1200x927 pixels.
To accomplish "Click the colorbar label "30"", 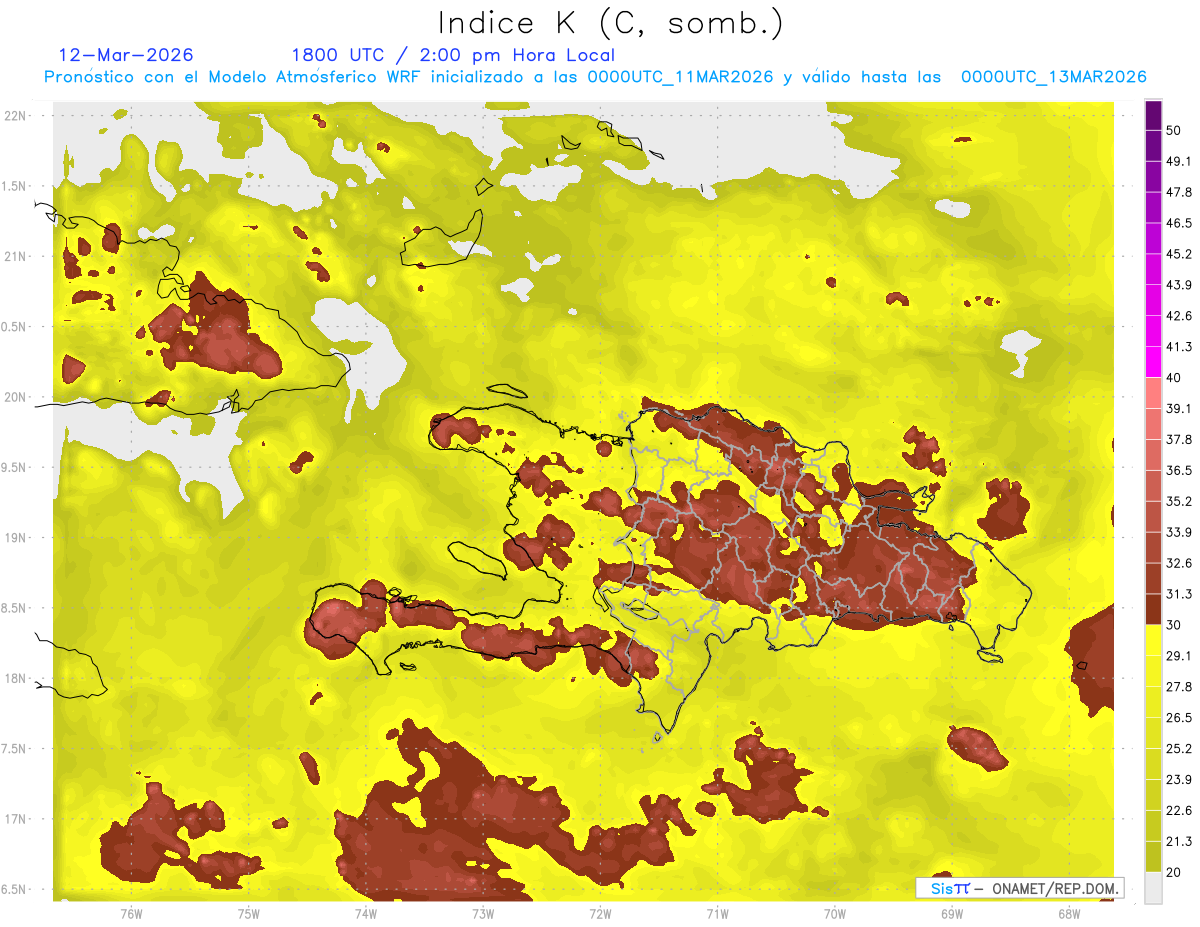I will (x=1174, y=626).
